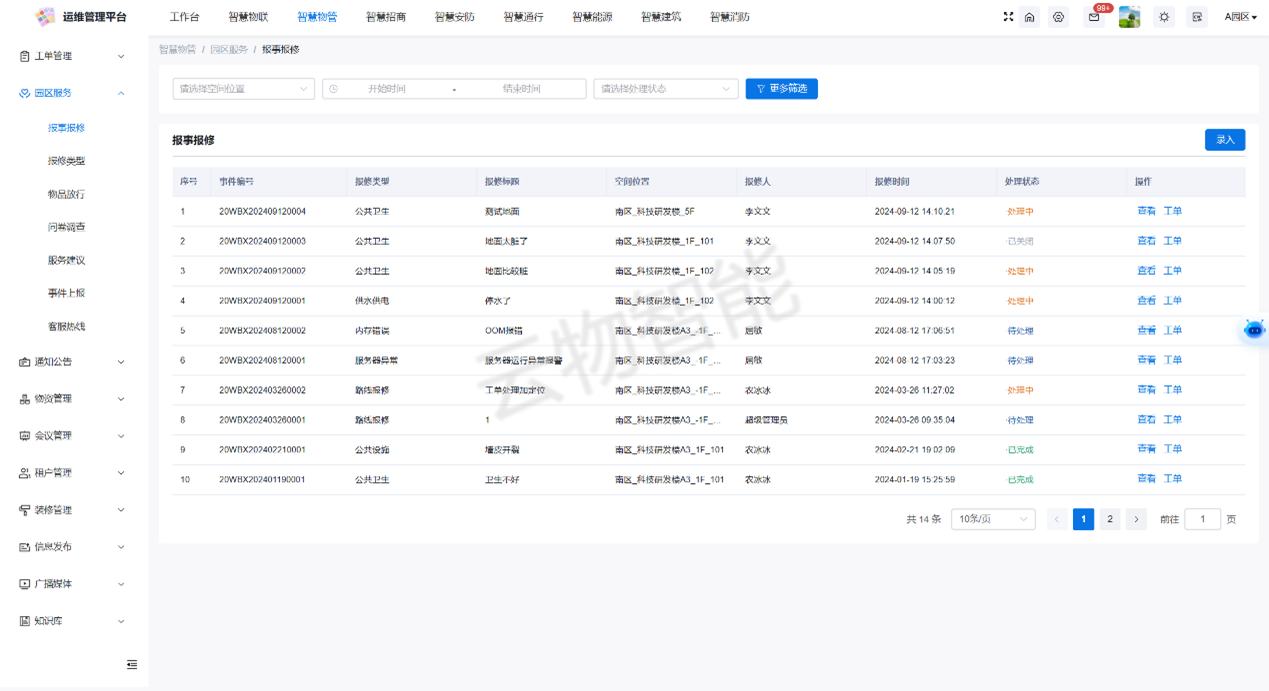Expand the 广播媒体 sidebar group
This screenshot has width=1269, height=691.
pyautogui.click(x=74, y=584)
